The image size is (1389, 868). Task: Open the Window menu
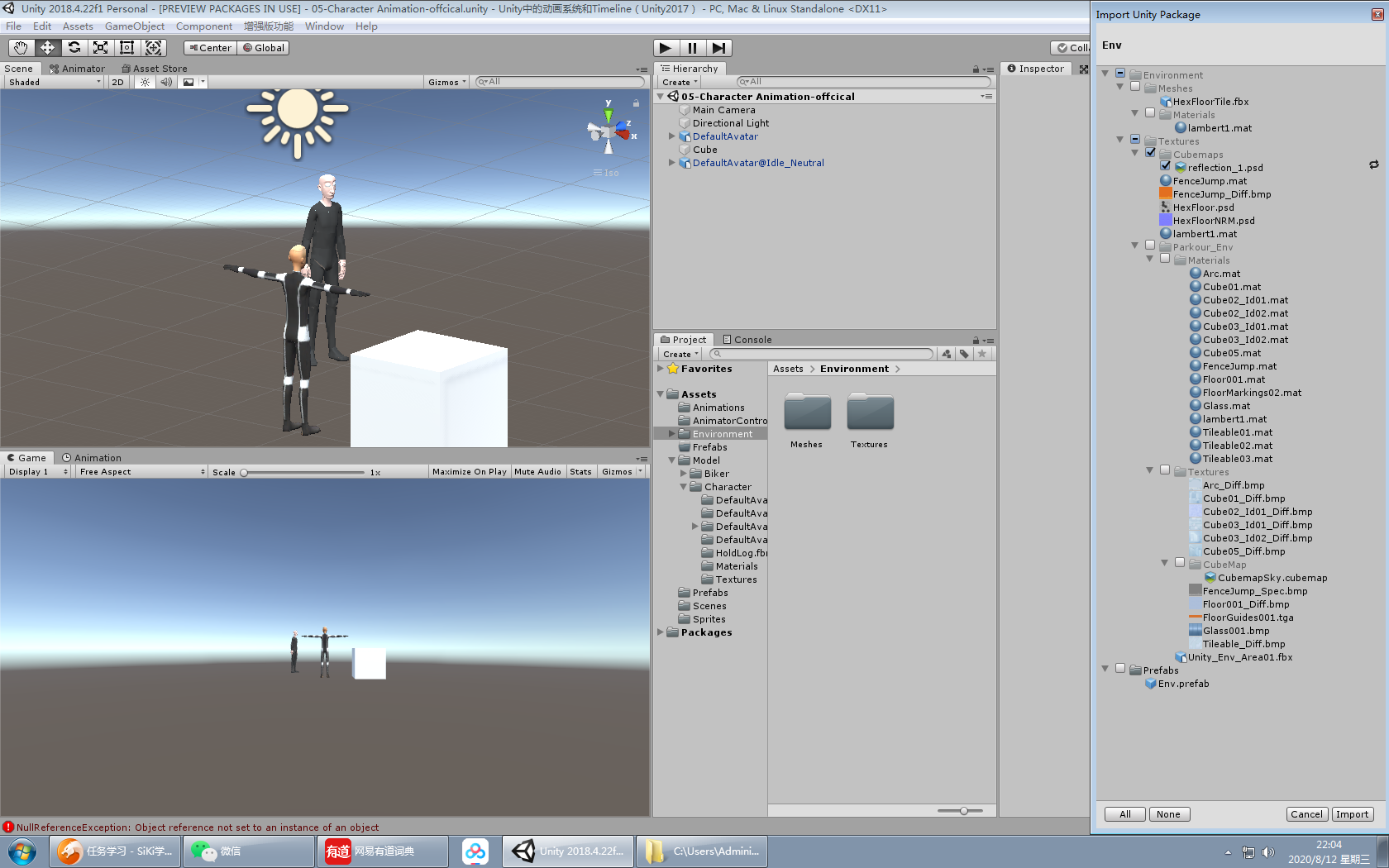tap(324, 26)
